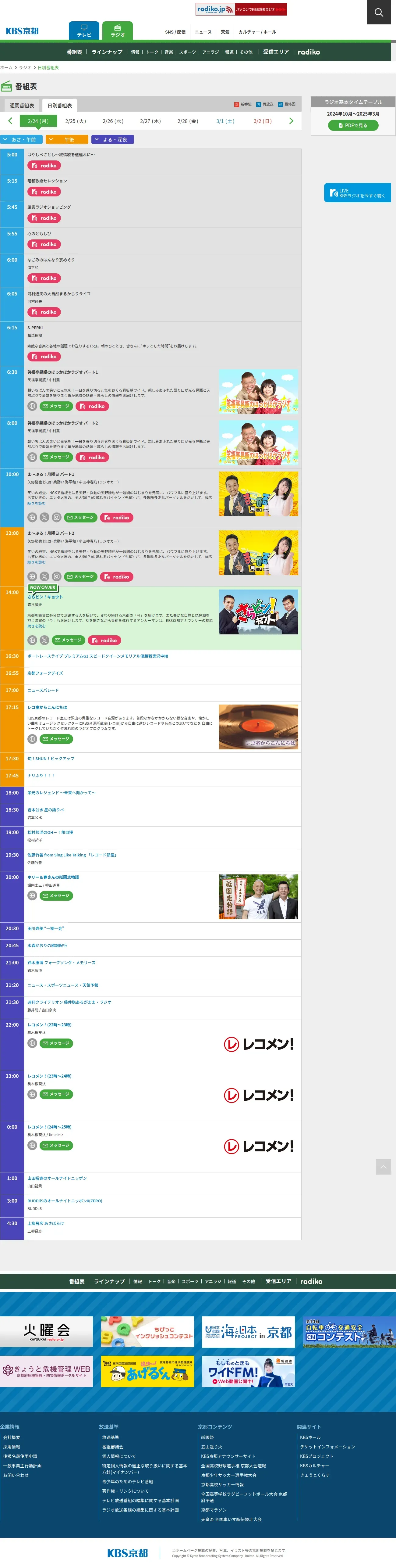The image size is (396, 1568).
Task: Open globe icon for 祇園恋物語 program
Action: [32, 895]
